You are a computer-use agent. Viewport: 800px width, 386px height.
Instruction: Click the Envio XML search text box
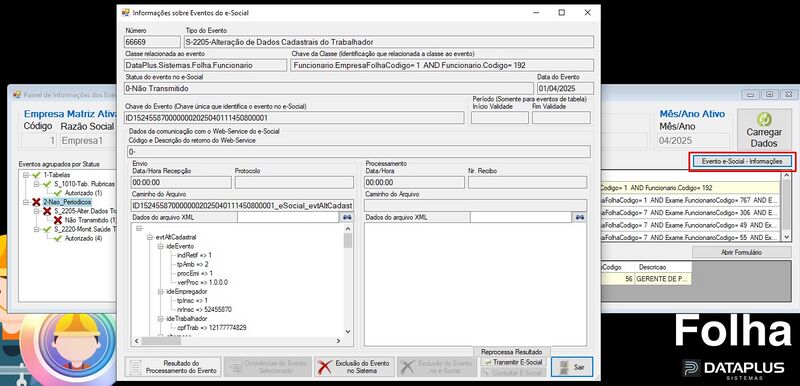pos(289,218)
